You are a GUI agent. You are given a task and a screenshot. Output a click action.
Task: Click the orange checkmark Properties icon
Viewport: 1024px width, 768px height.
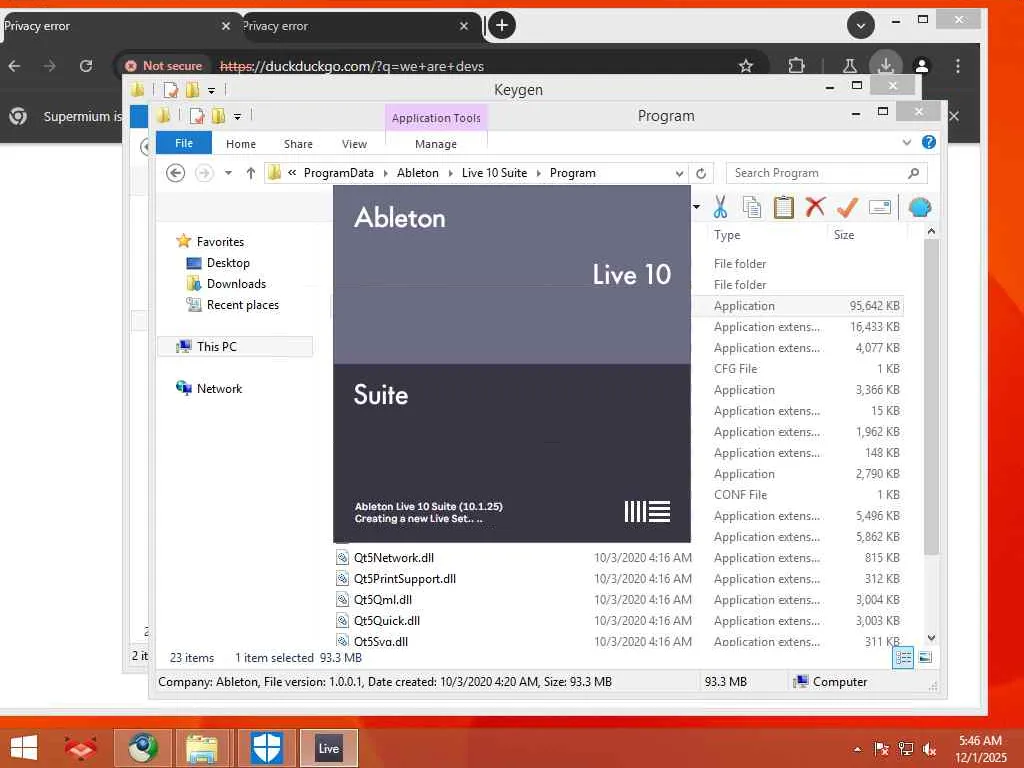click(x=847, y=207)
